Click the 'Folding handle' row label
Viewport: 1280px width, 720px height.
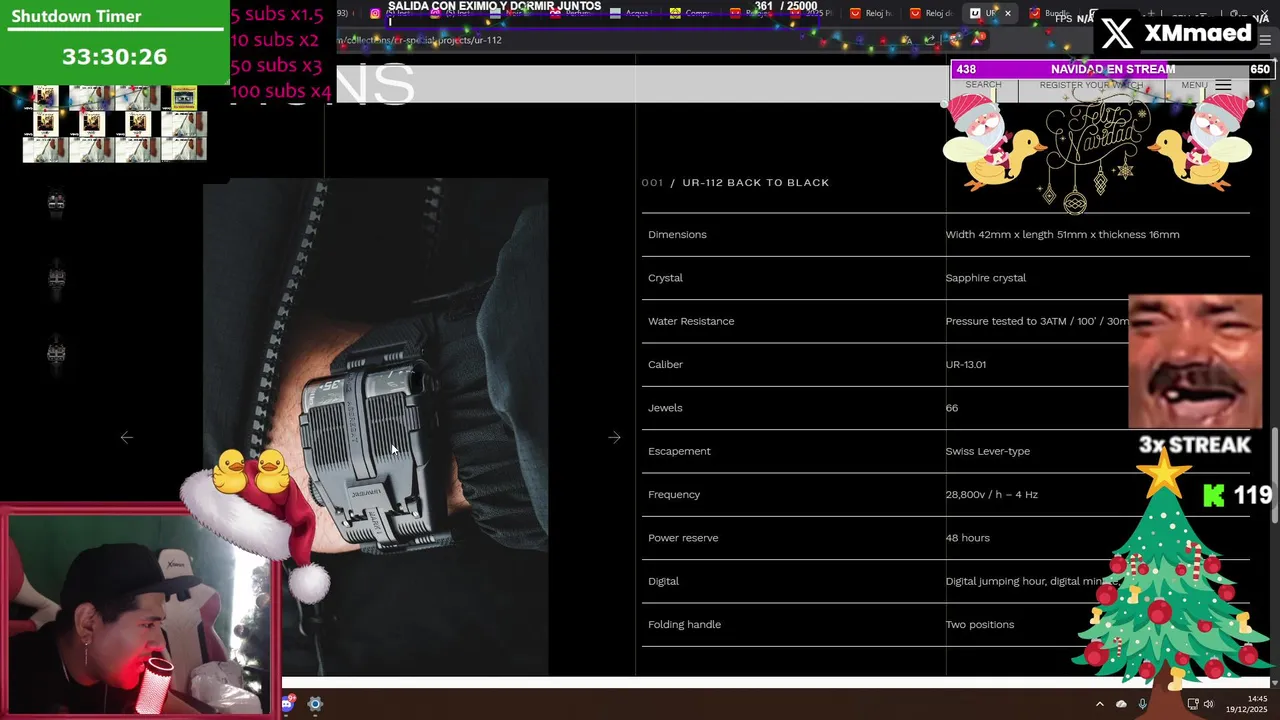pyautogui.click(x=684, y=624)
